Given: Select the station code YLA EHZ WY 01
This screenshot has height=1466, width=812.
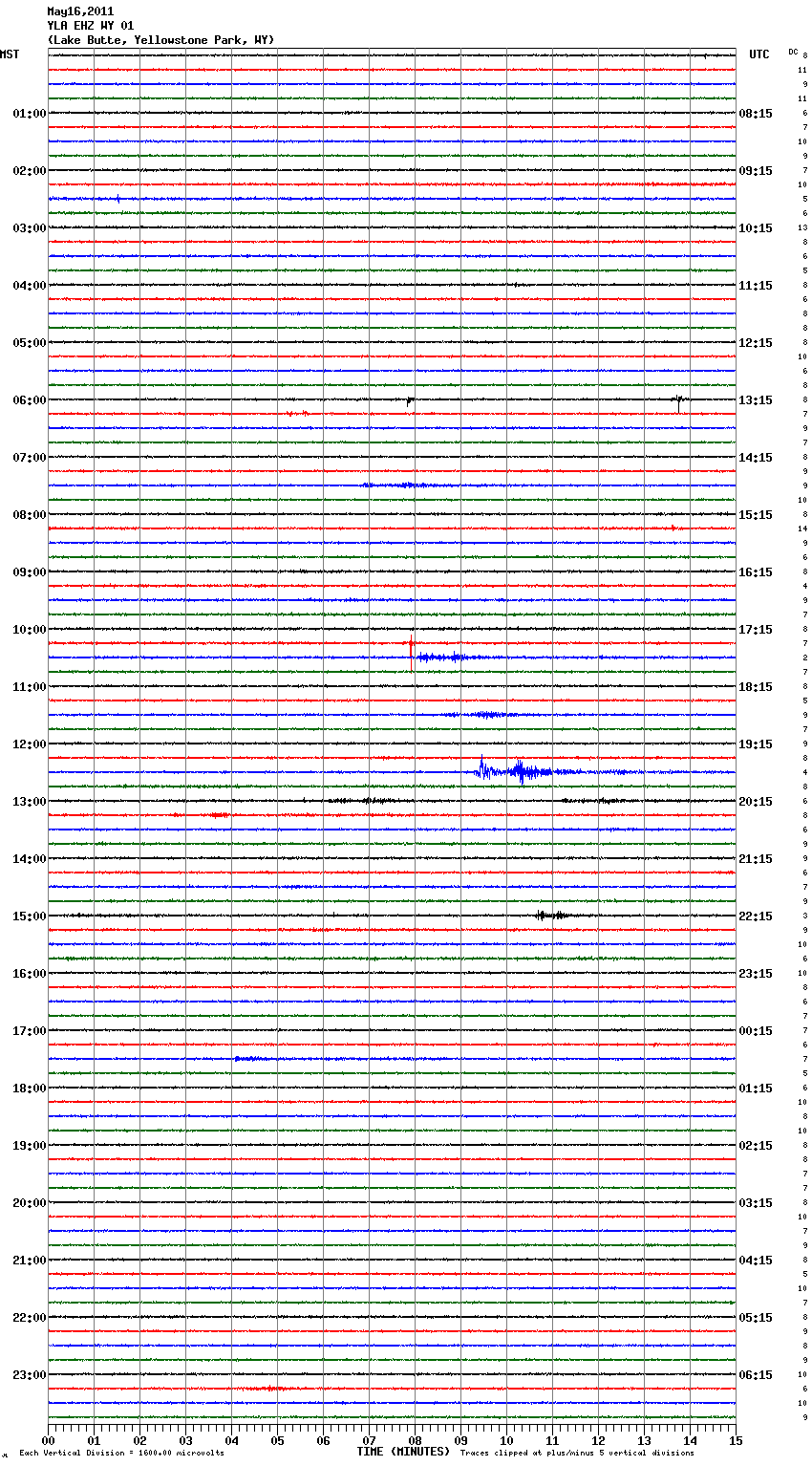Looking at the screenshot, I should 90,26.
